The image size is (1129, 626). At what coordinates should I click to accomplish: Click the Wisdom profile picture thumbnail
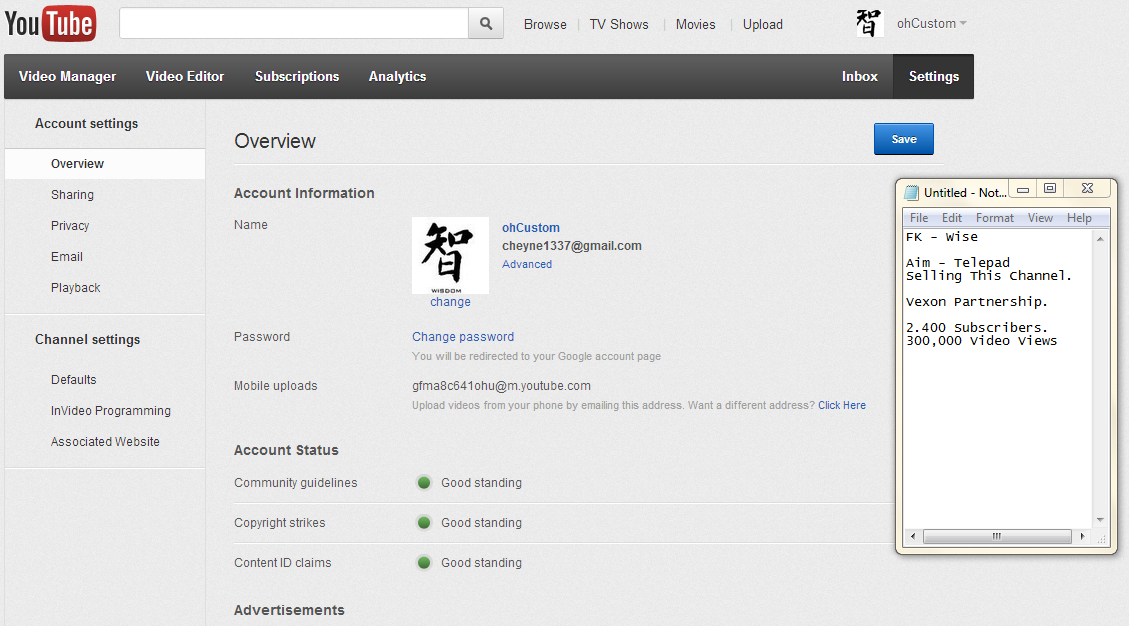[450, 255]
